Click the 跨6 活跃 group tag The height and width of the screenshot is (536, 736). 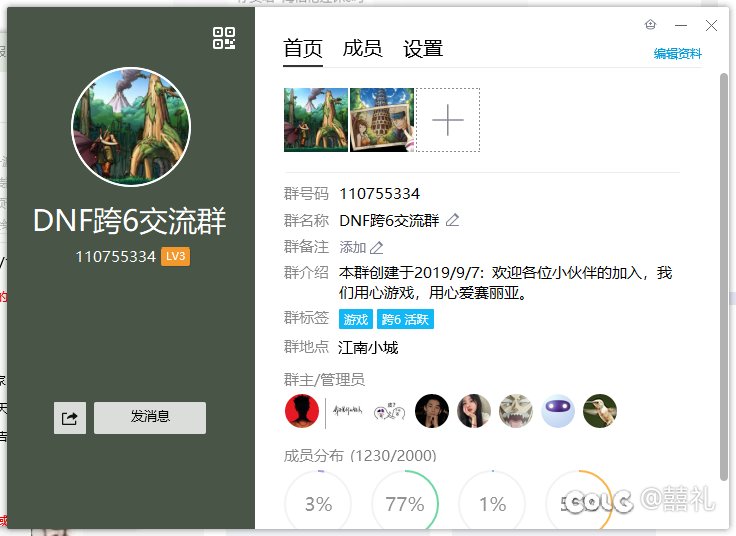[x=405, y=319]
